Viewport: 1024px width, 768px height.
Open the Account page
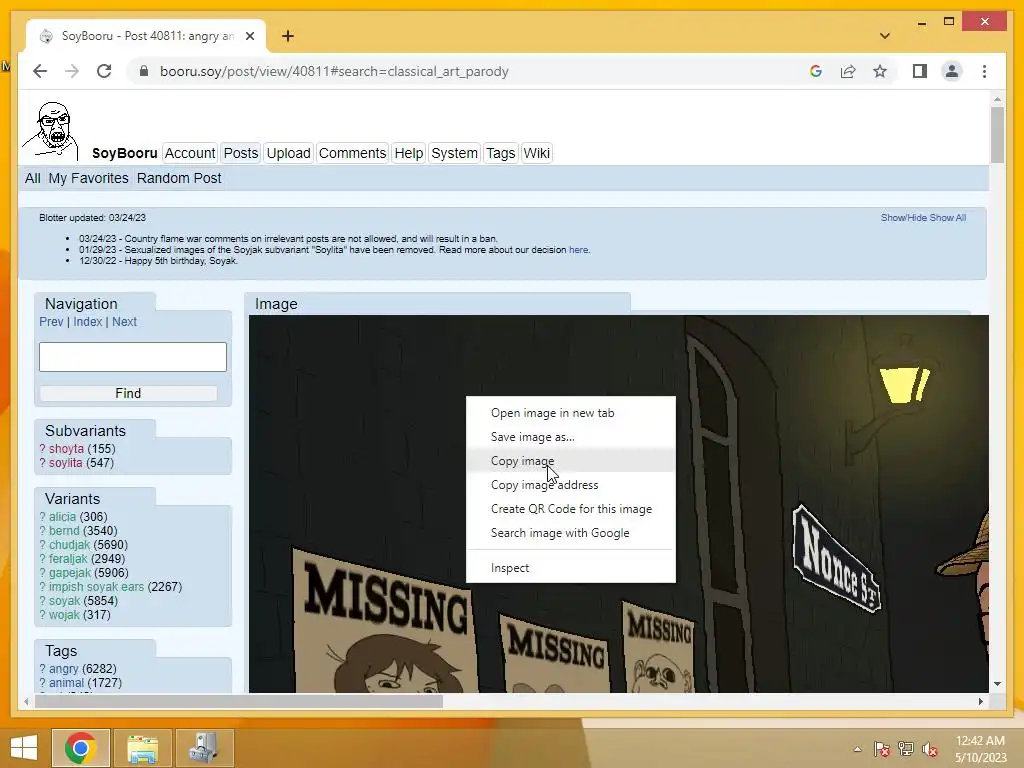click(x=189, y=153)
